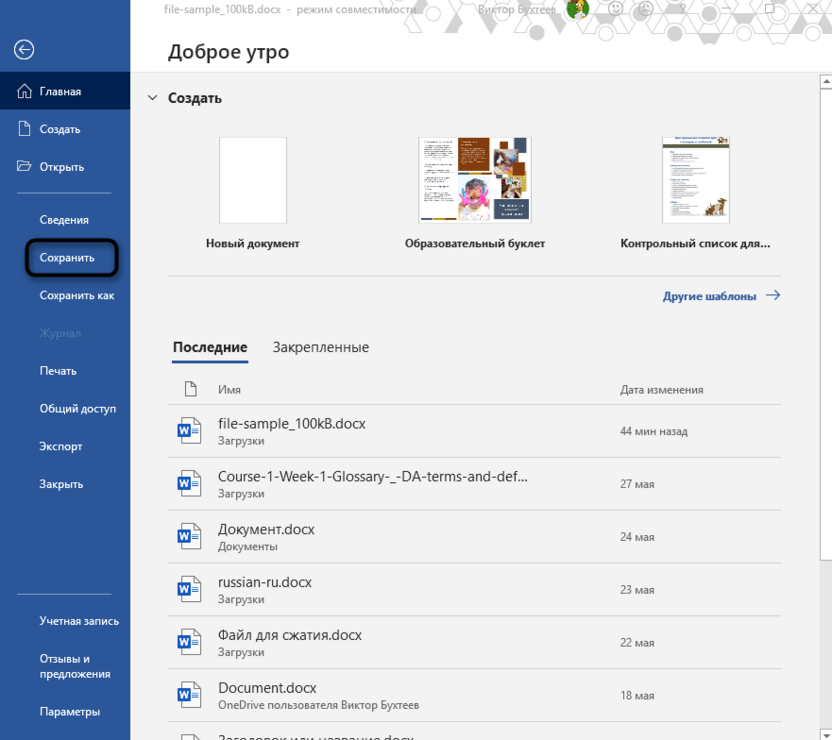832x740 pixels.
Task: Click the Word icon of russian-ru.docx
Action: [x=189, y=589]
